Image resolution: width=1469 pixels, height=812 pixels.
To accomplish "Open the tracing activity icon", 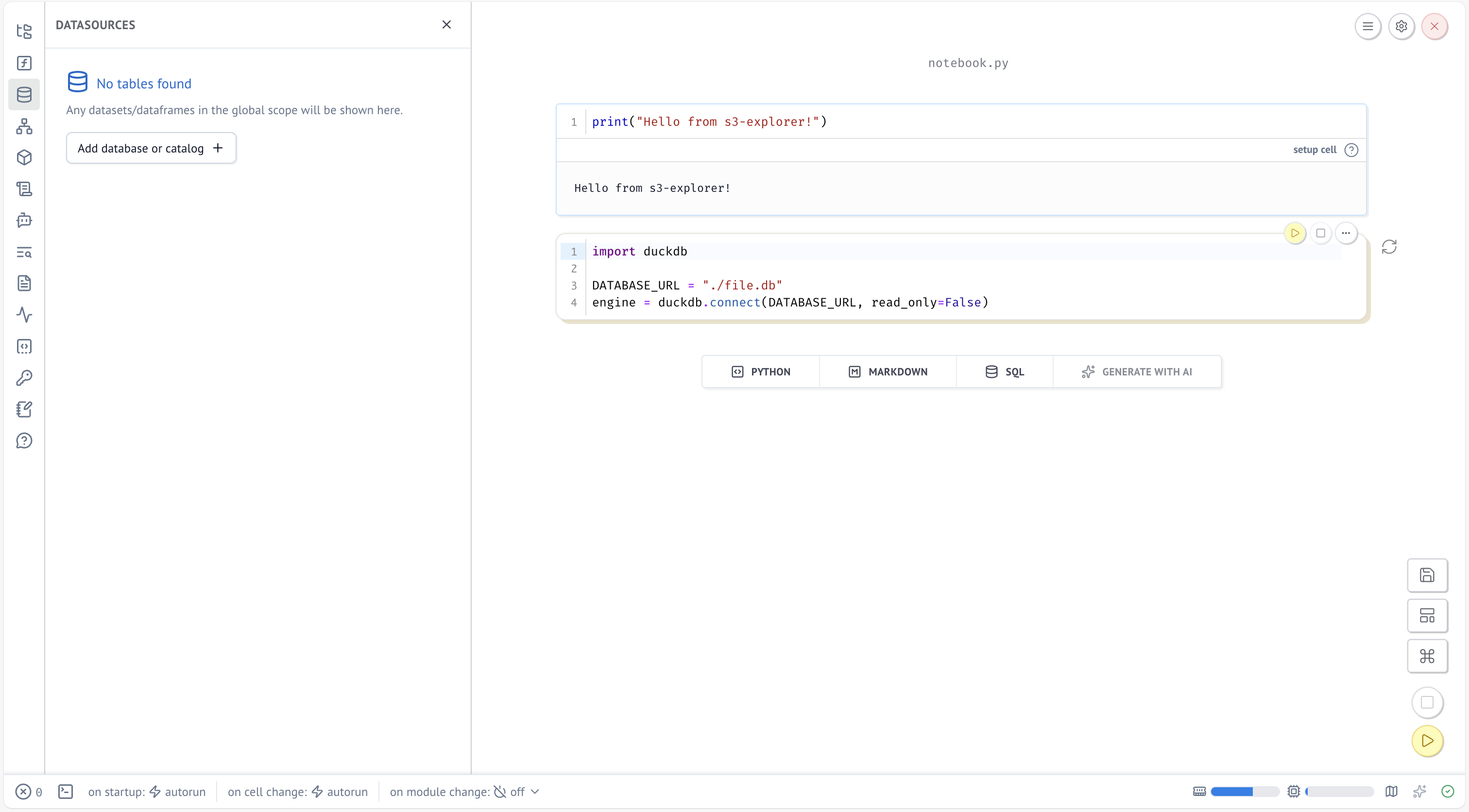I will (24, 315).
